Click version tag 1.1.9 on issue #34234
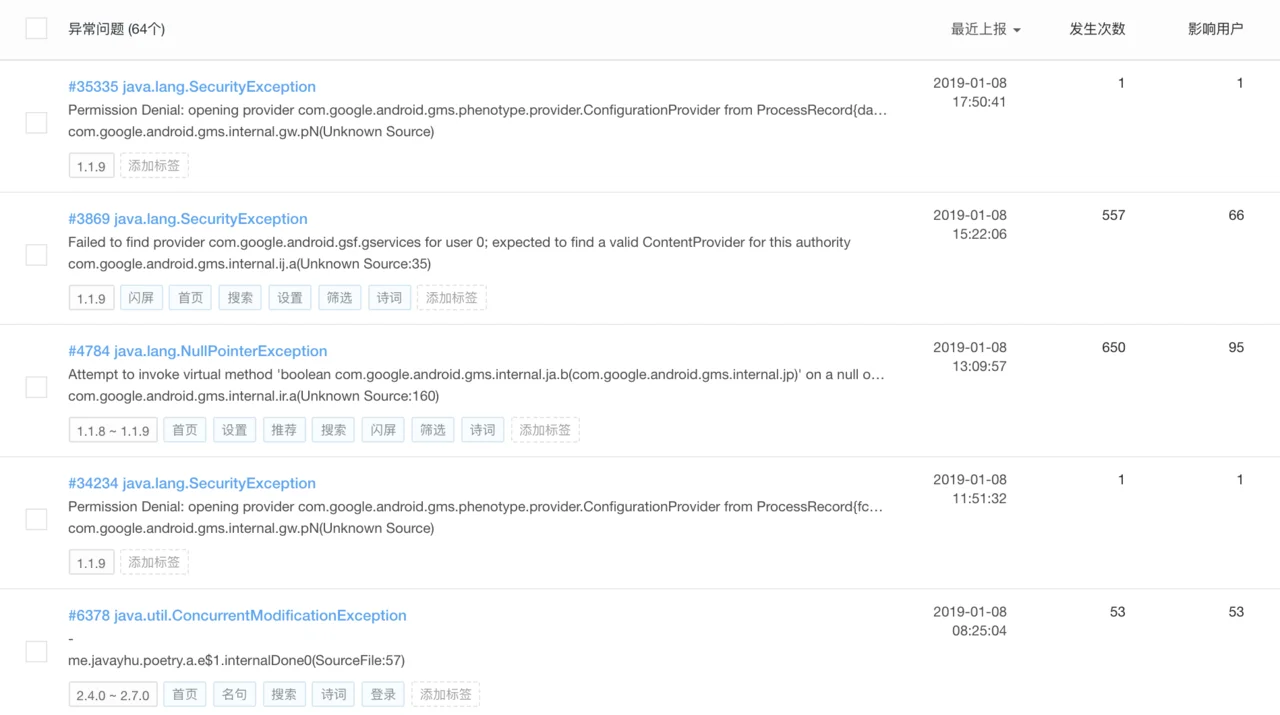Viewport: 1280px width, 715px height. tap(91, 562)
